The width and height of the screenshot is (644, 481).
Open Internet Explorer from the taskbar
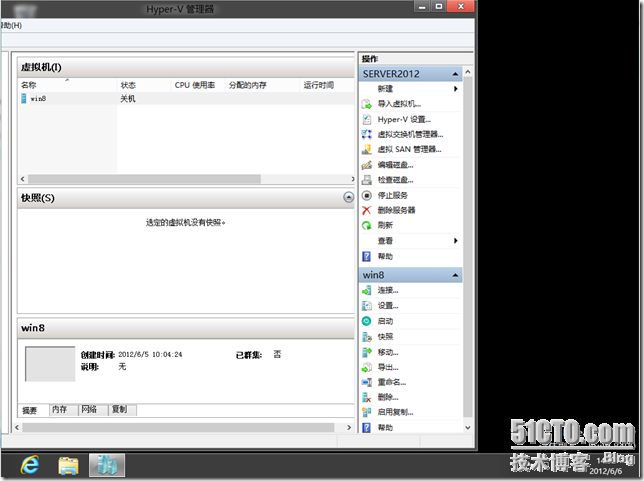(x=29, y=465)
